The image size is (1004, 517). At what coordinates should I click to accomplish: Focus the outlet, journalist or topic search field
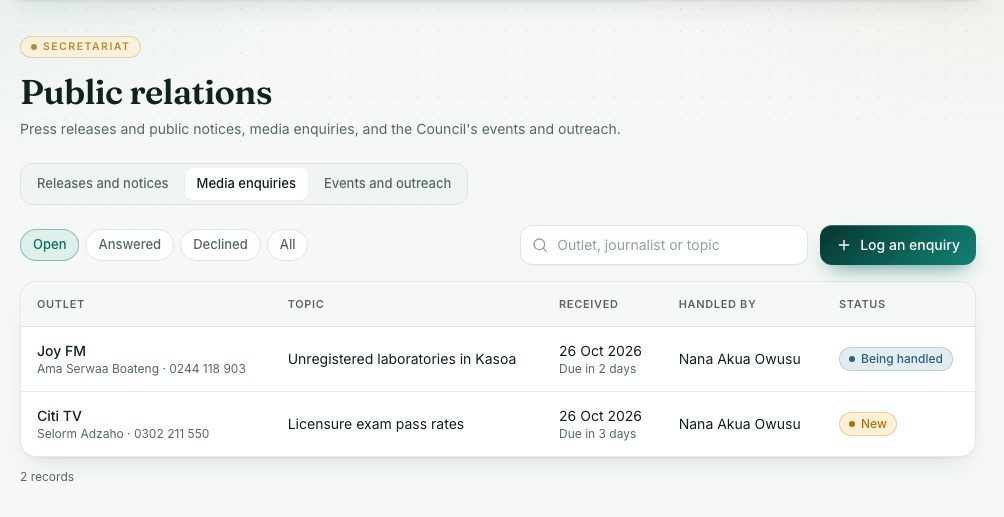tap(664, 245)
